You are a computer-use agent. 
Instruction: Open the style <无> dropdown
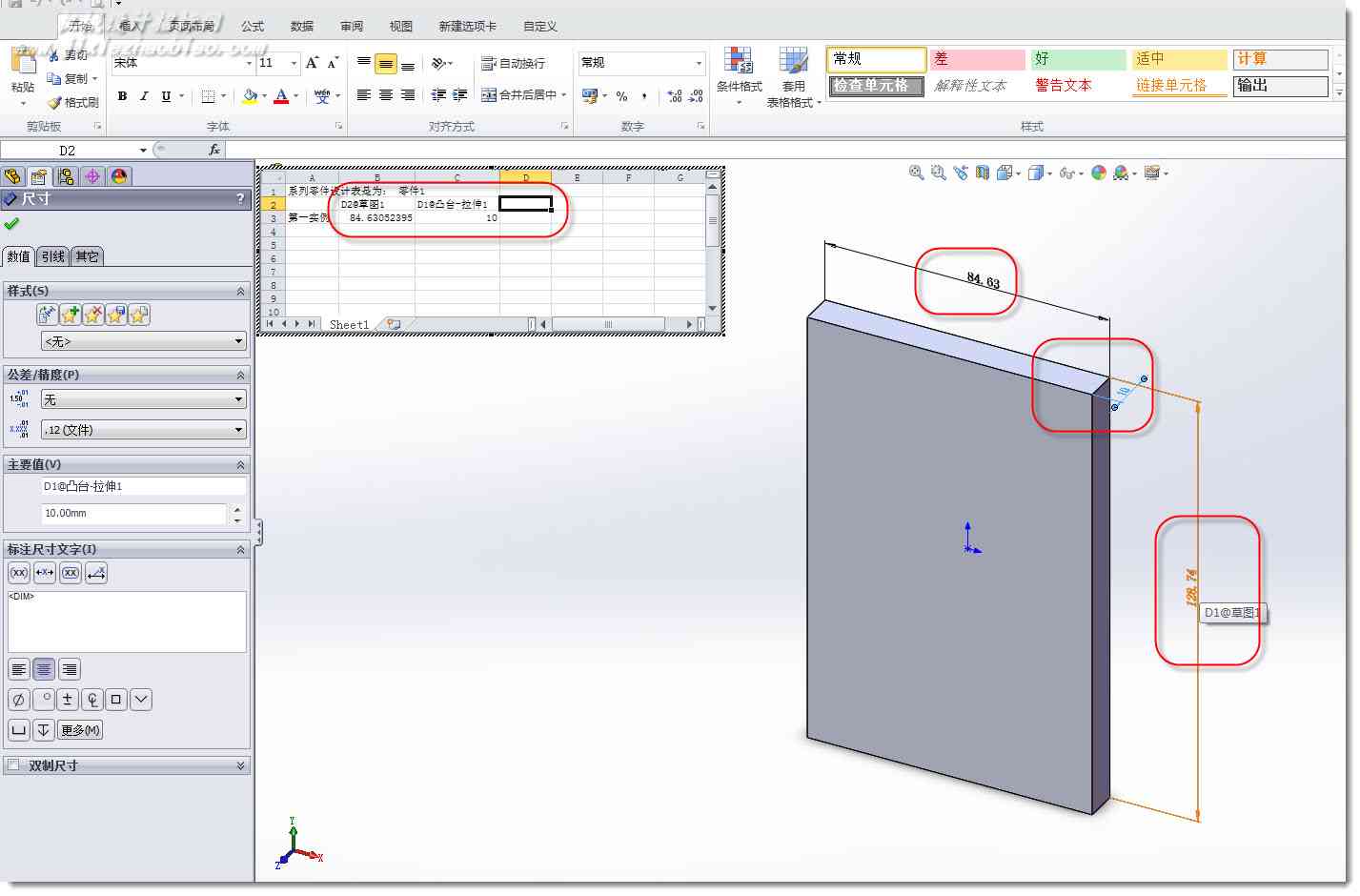pyautogui.click(x=144, y=341)
